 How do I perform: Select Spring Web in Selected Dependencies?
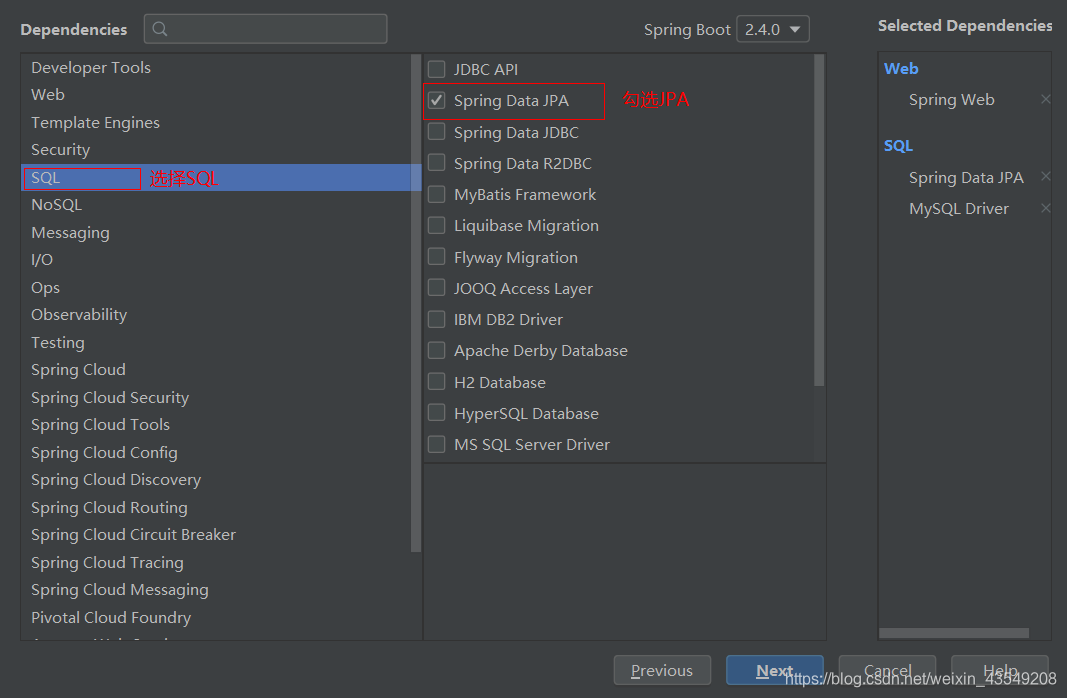[951, 99]
